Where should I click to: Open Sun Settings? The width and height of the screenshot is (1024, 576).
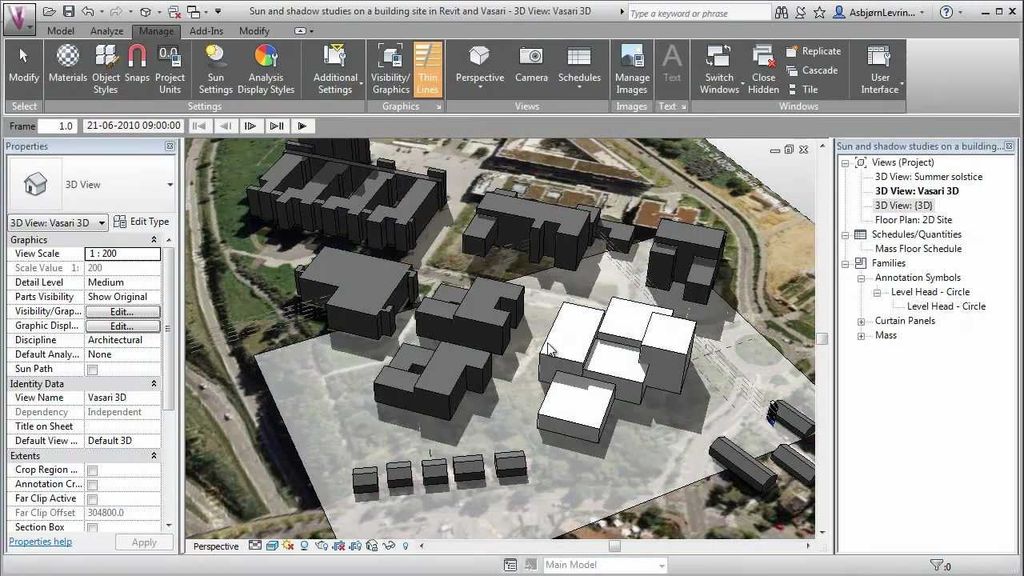(216, 69)
